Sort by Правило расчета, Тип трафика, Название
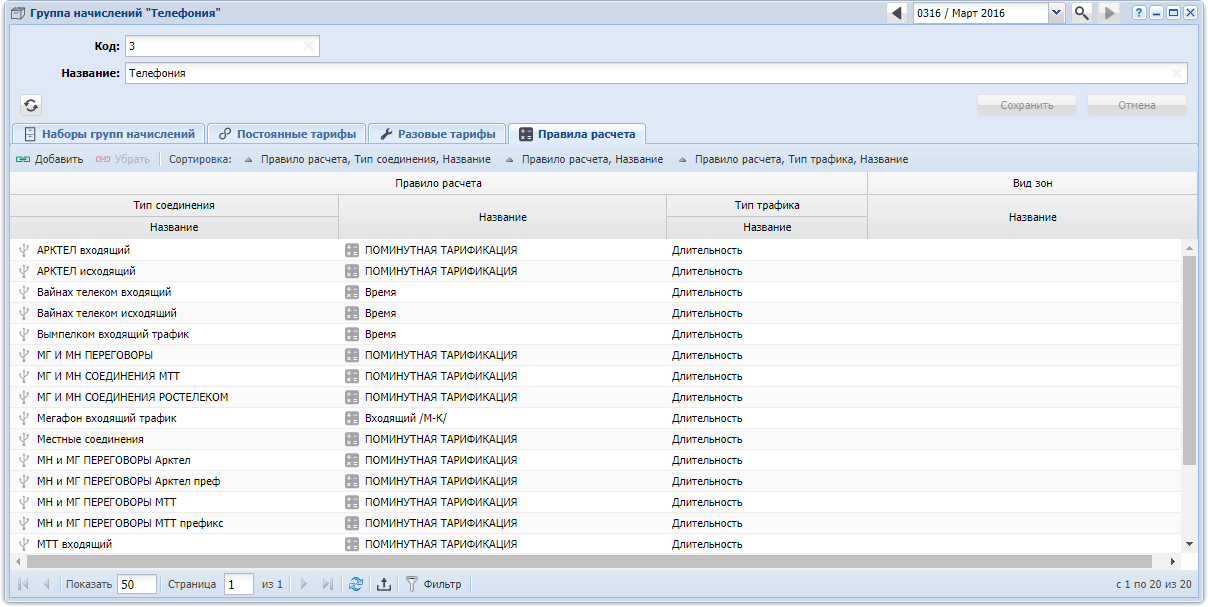 pos(793,159)
